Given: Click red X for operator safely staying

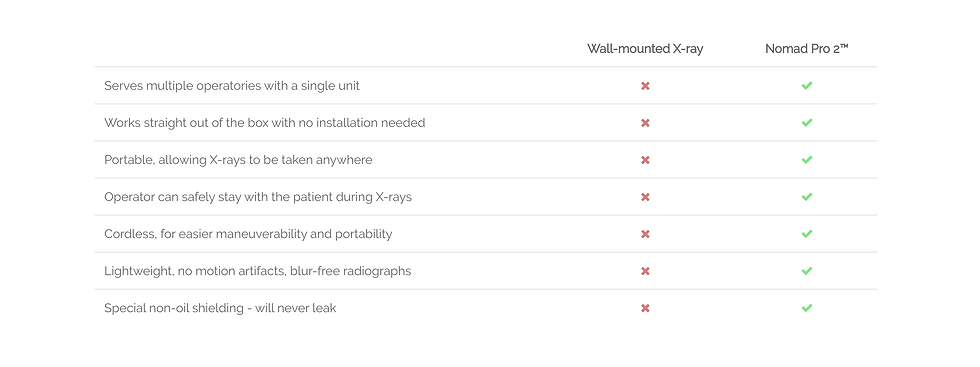Looking at the screenshot, I should 645,197.
